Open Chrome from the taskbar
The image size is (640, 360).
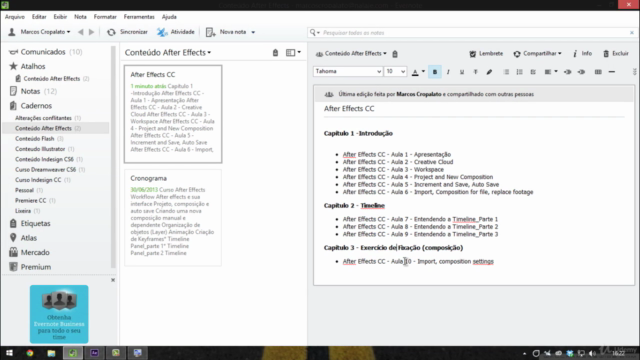(x=30, y=353)
